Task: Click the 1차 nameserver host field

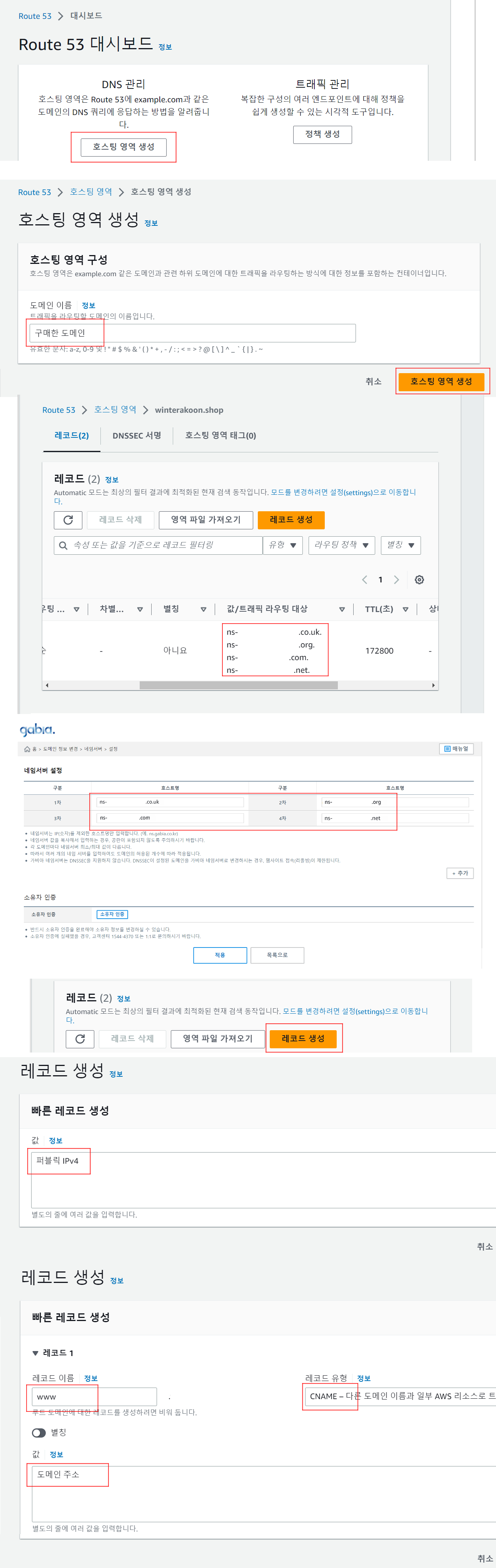Action: pyautogui.click(x=170, y=802)
